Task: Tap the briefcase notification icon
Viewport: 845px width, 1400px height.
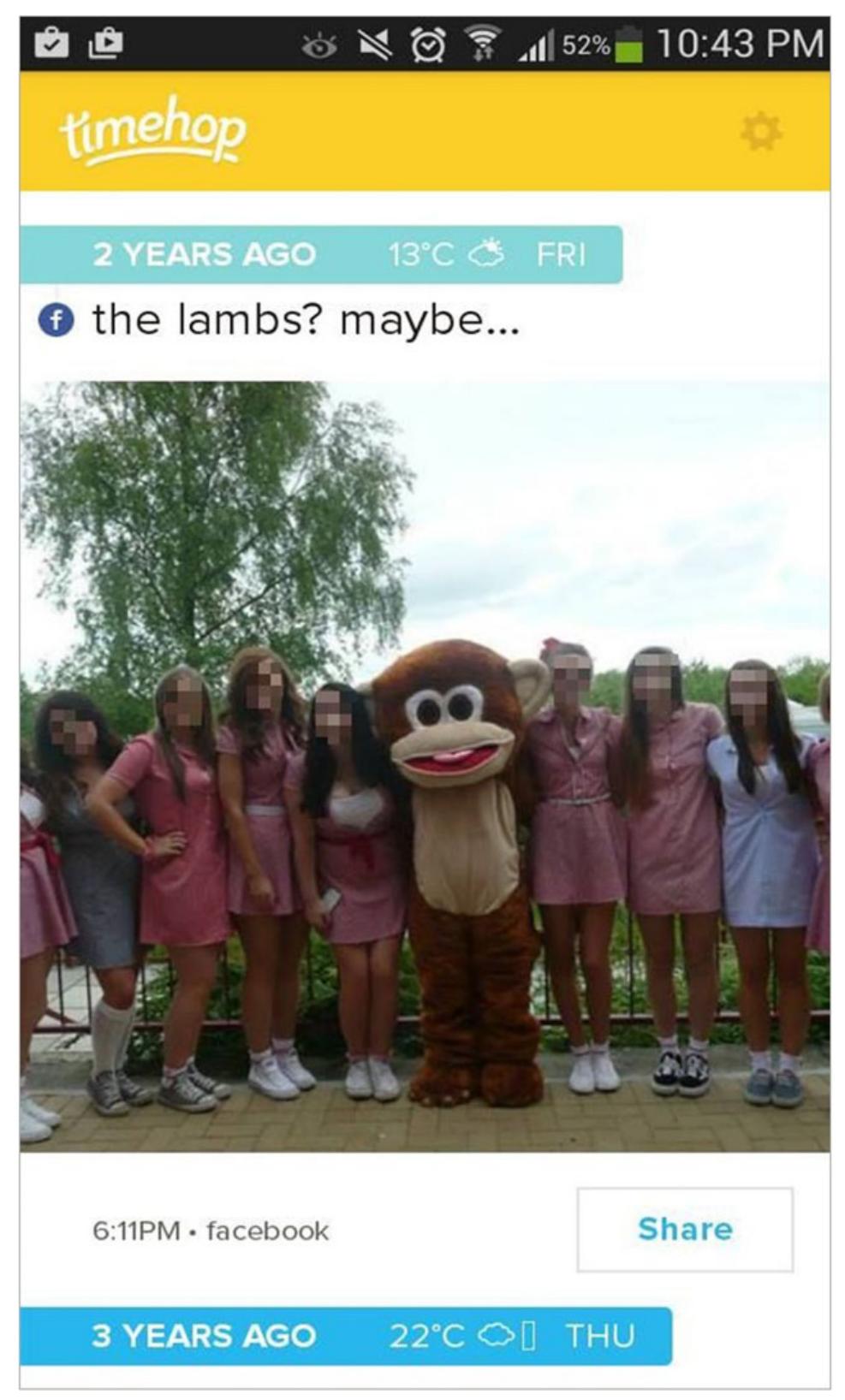Action: 51,42
